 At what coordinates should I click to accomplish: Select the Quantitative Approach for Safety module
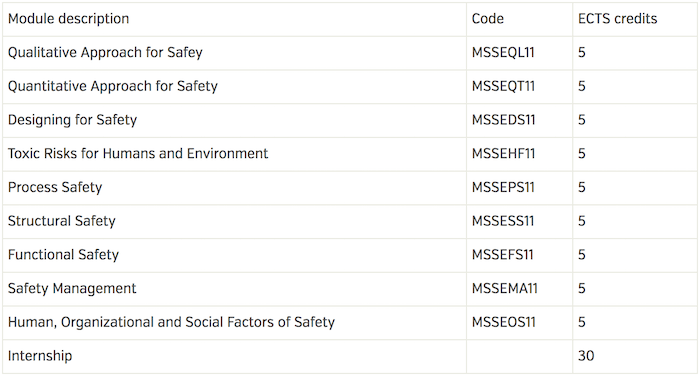pyautogui.click(x=113, y=86)
